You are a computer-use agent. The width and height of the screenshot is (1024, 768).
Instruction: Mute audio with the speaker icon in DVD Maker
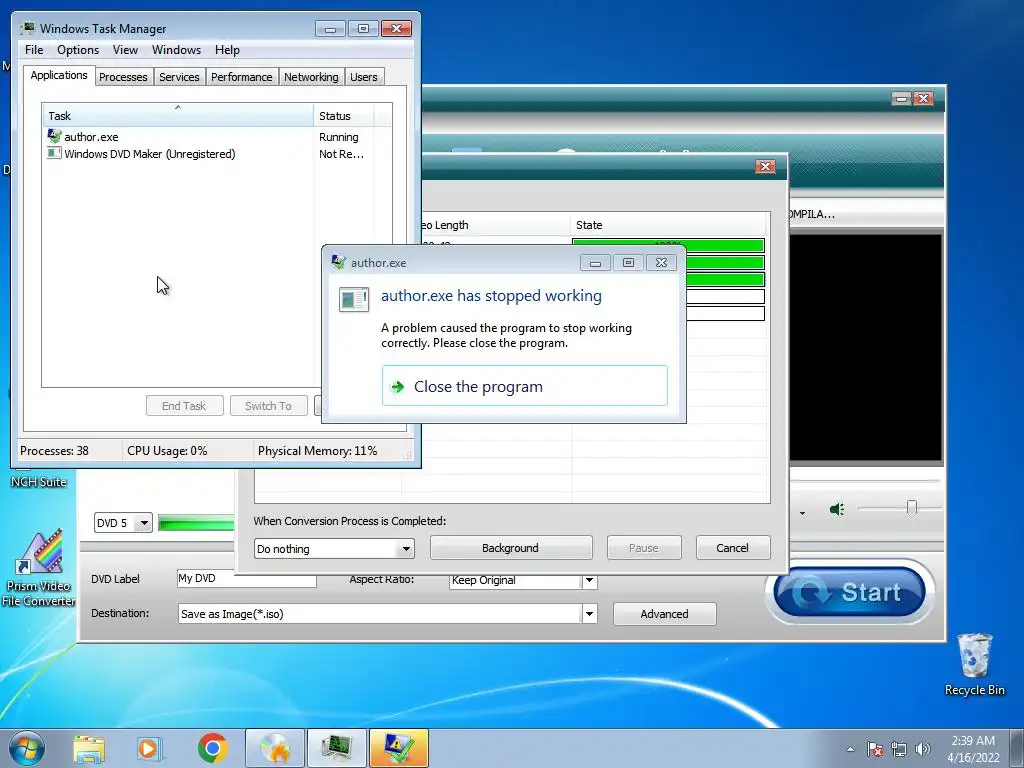click(837, 509)
